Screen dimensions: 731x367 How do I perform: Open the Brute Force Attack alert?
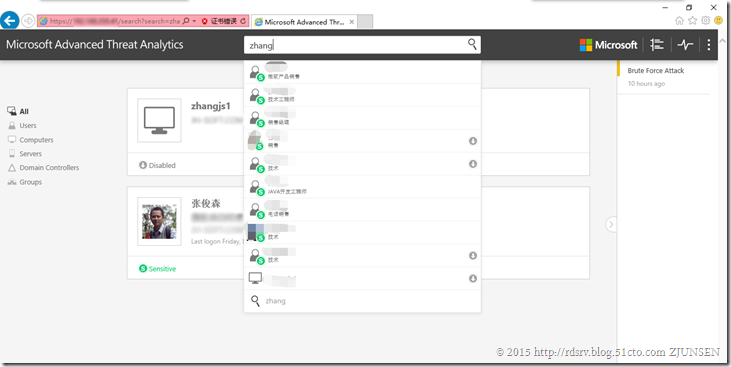pyautogui.click(x=655, y=71)
